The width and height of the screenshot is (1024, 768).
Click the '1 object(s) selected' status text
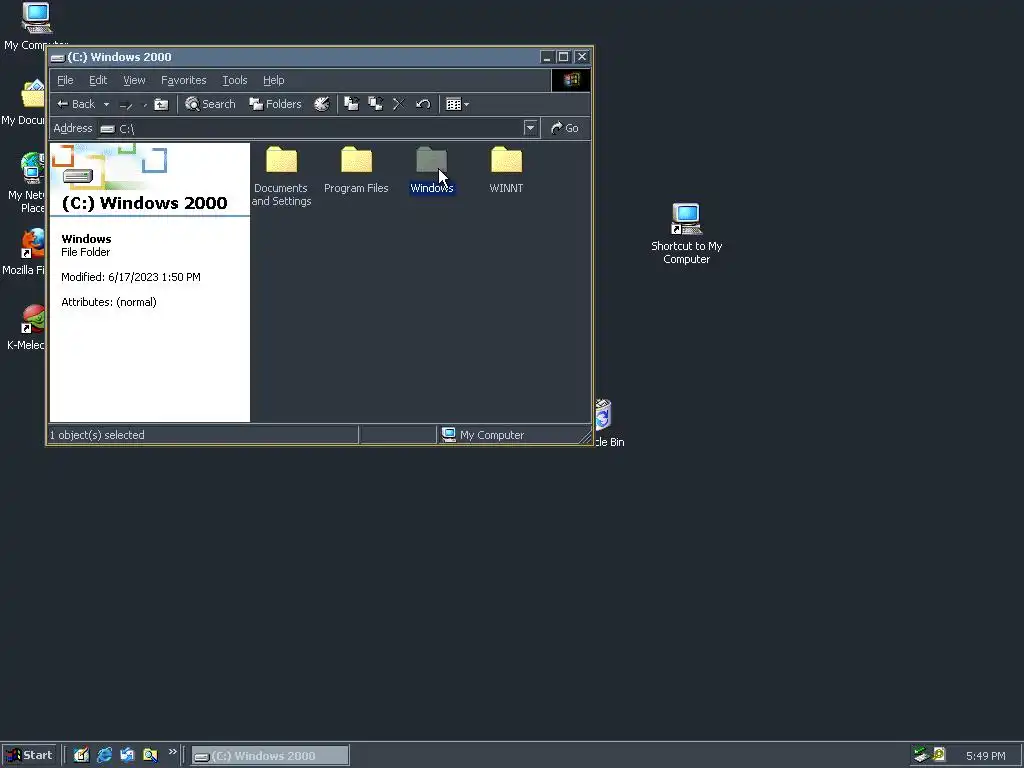97,435
